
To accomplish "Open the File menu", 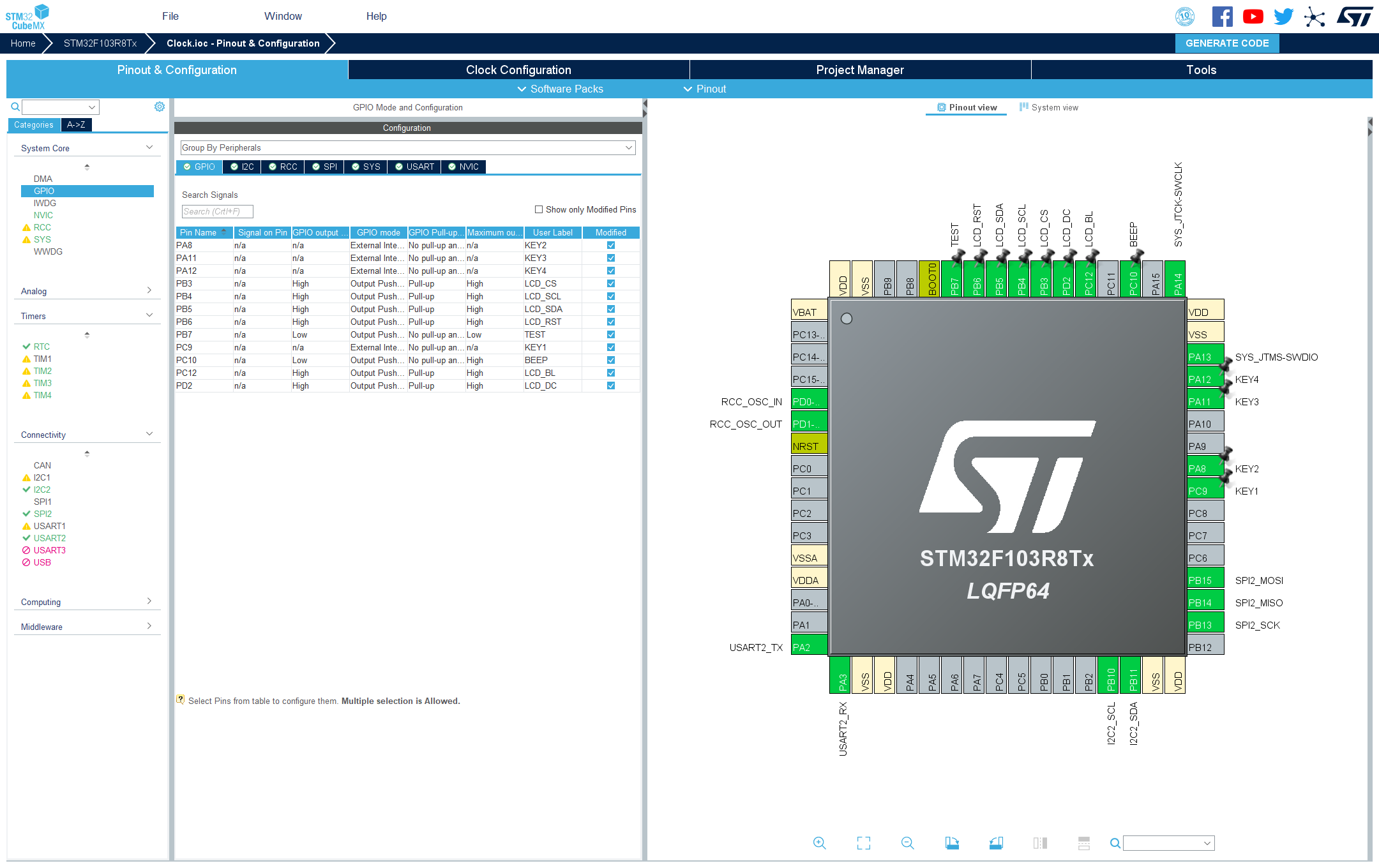I will pyautogui.click(x=170, y=16).
